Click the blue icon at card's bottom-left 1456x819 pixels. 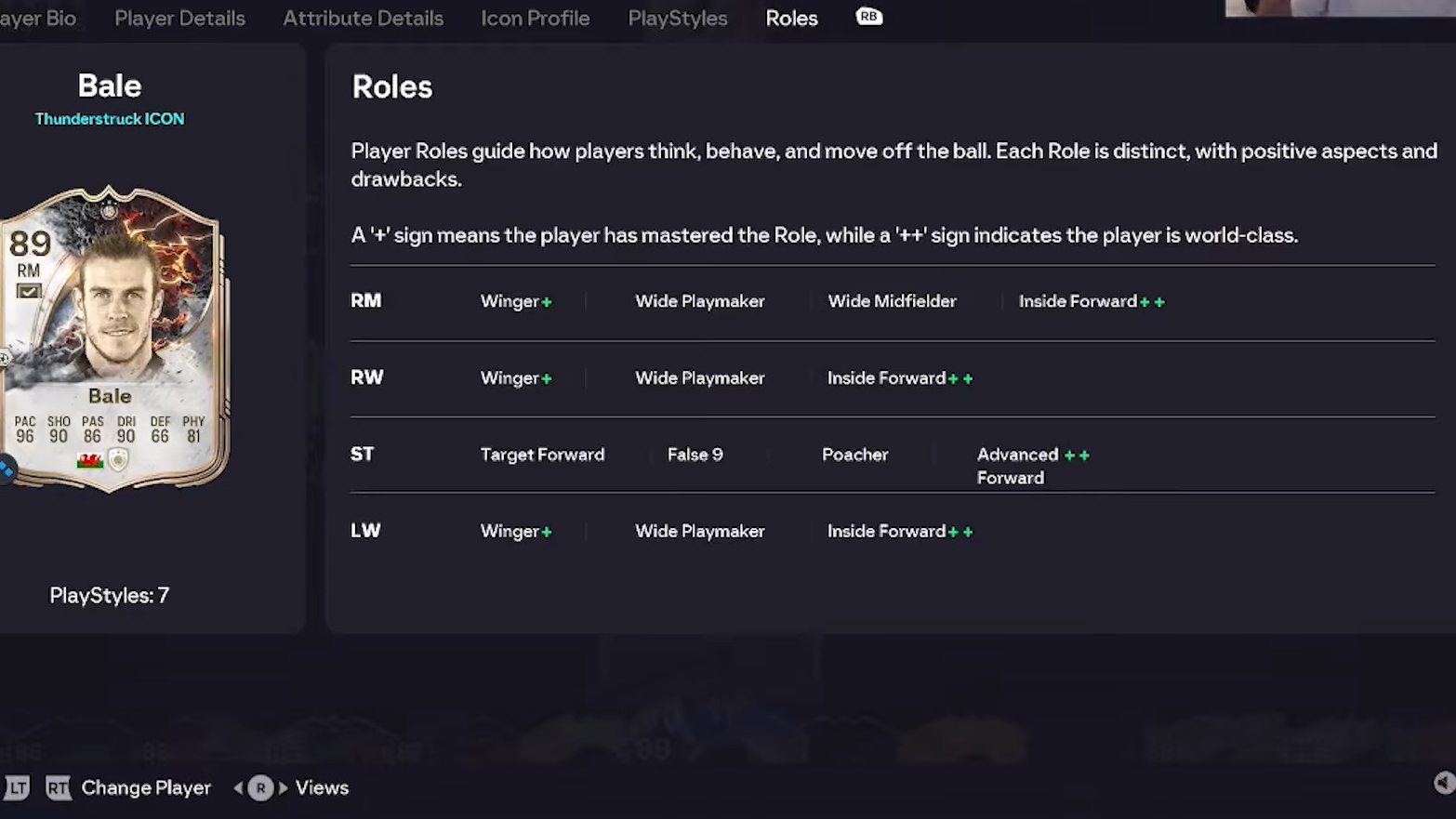[6, 469]
